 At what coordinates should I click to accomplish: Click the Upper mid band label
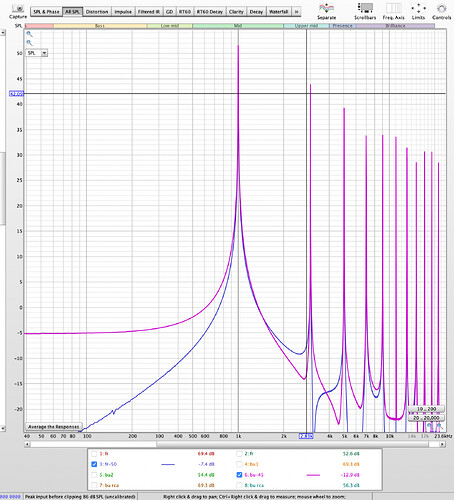pos(306,26)
